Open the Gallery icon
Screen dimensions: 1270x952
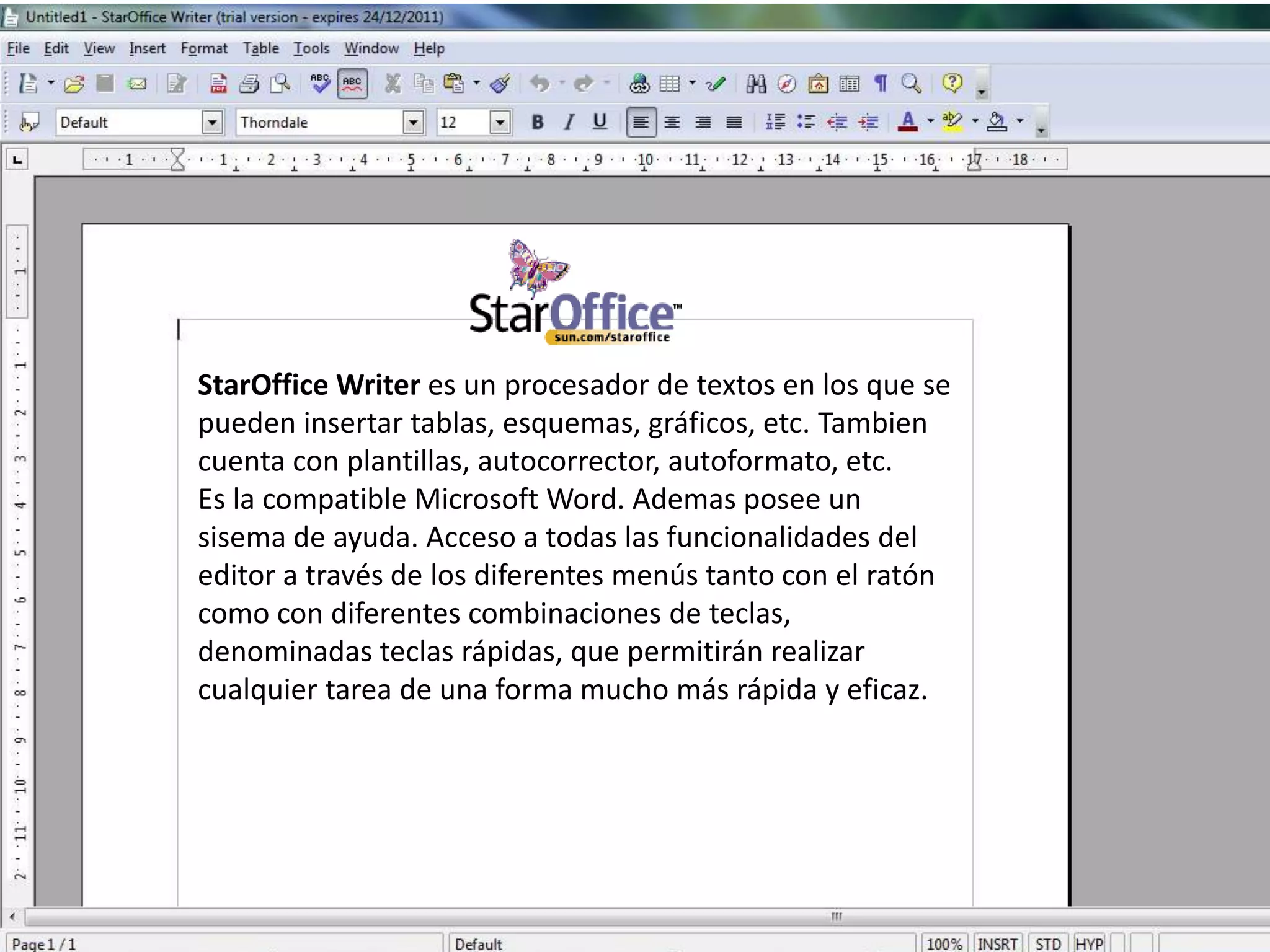pyautogui.click(x=819, y=83)
